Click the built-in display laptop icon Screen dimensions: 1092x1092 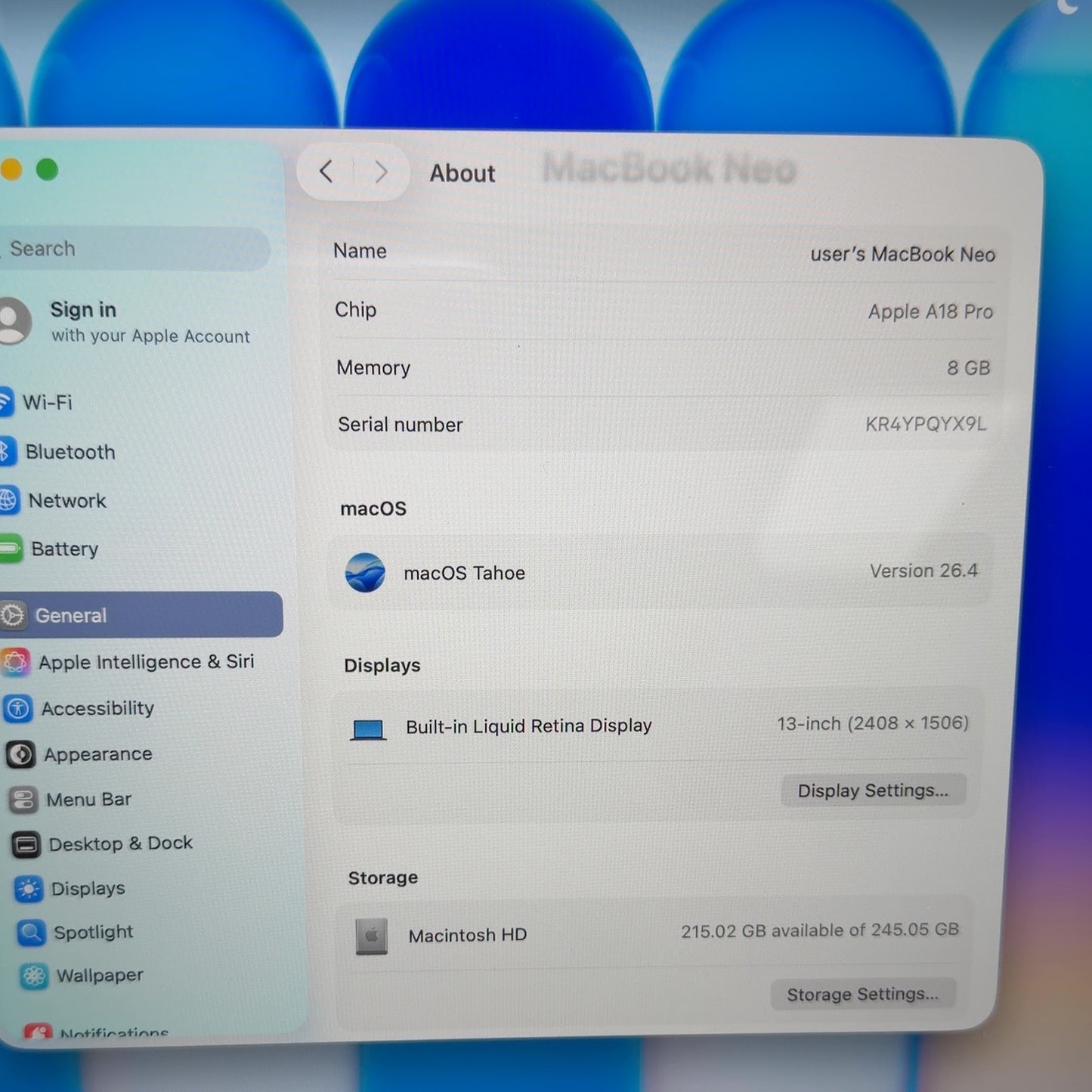tap(369, 729)
